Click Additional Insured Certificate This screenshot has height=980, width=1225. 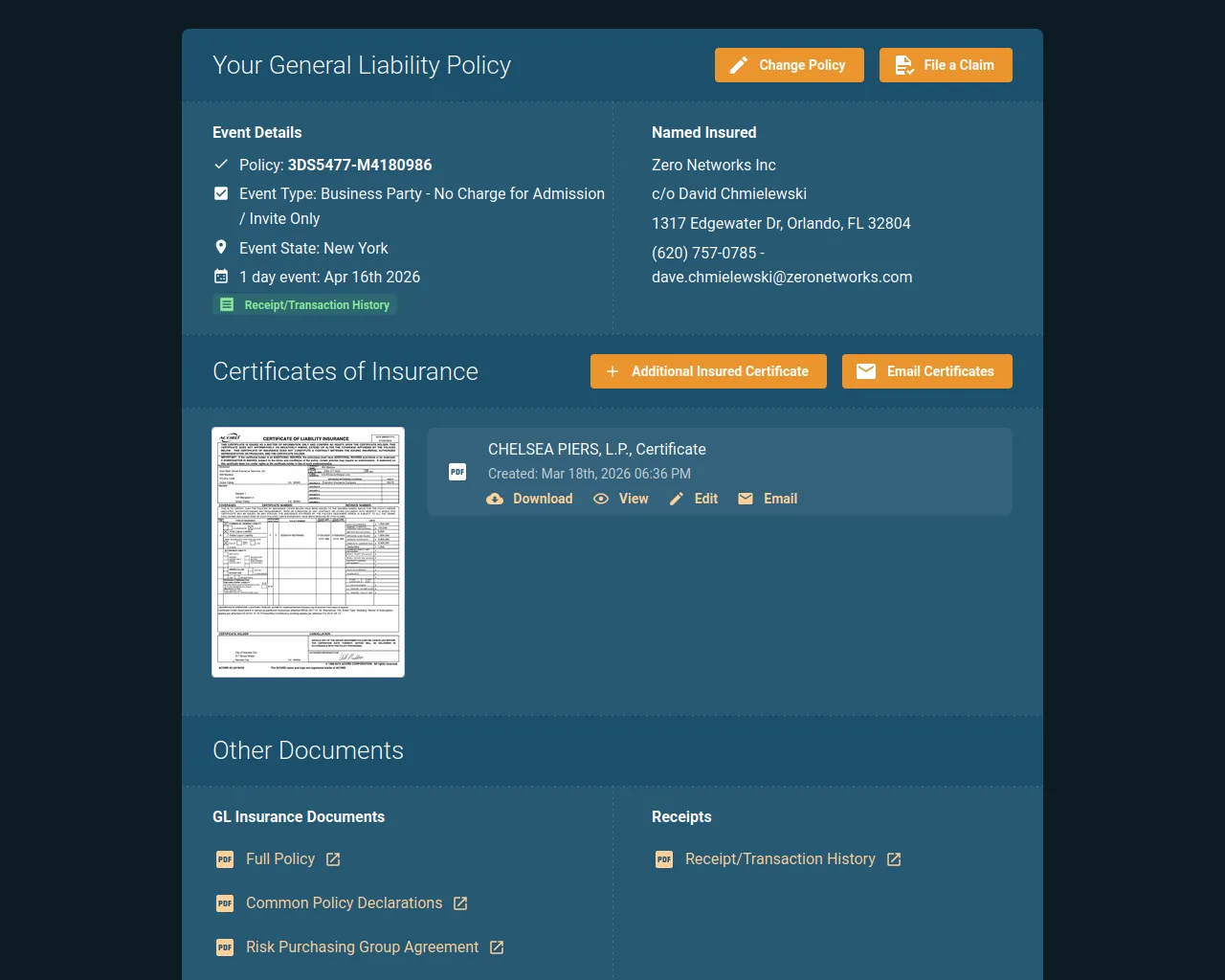[708, 371]
